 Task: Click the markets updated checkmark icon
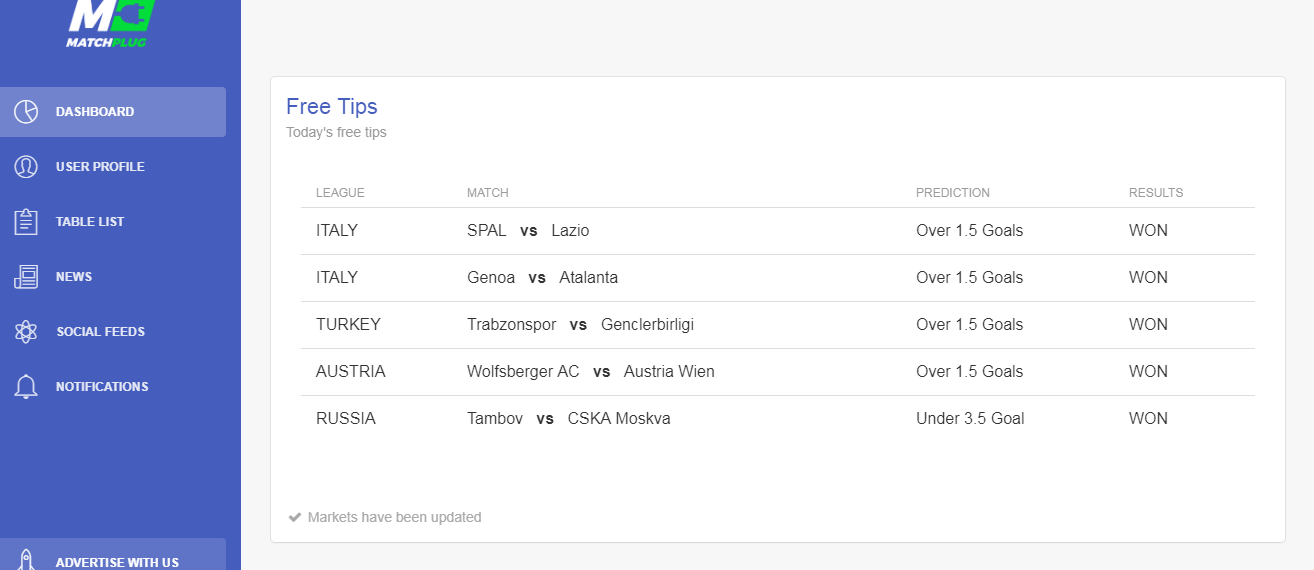tap(295, 517)
